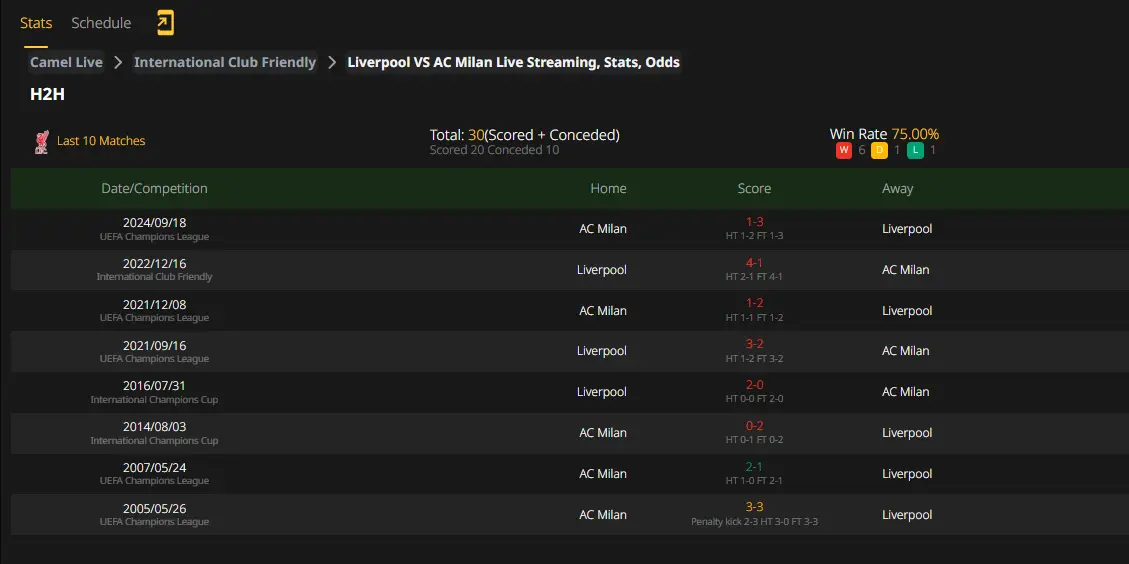This screenshot has width=1129, height=564.
Task: Click the 1-2 score result
Action: (755, 303)
